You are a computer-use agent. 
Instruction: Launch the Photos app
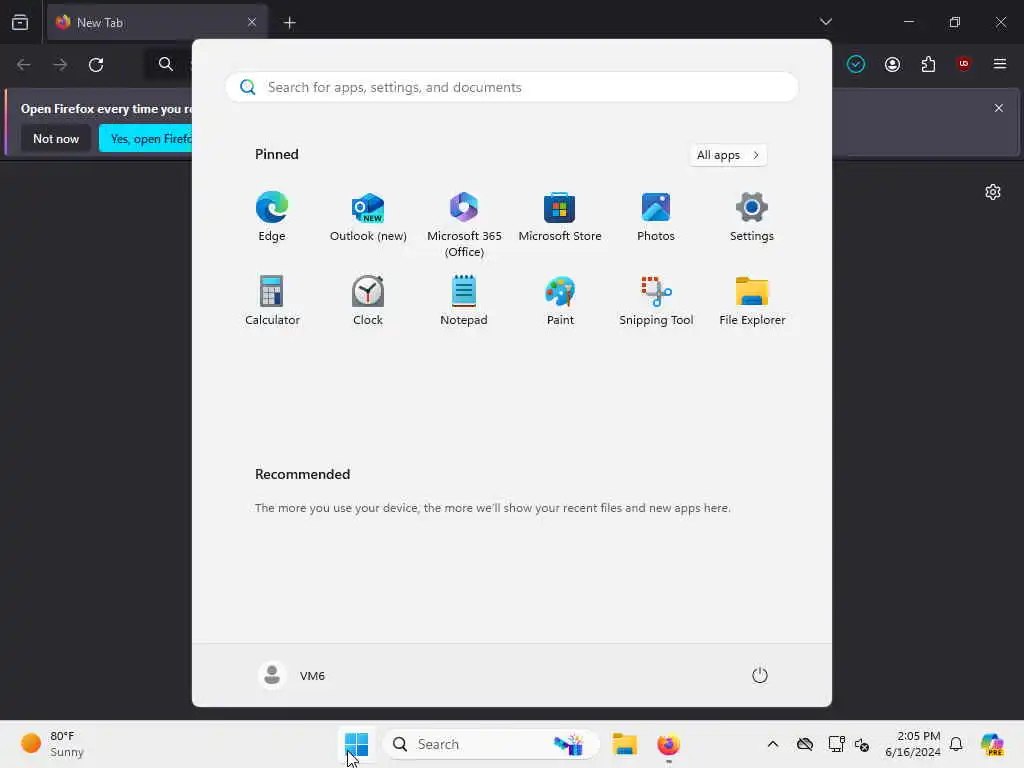(x=656, y=217)
